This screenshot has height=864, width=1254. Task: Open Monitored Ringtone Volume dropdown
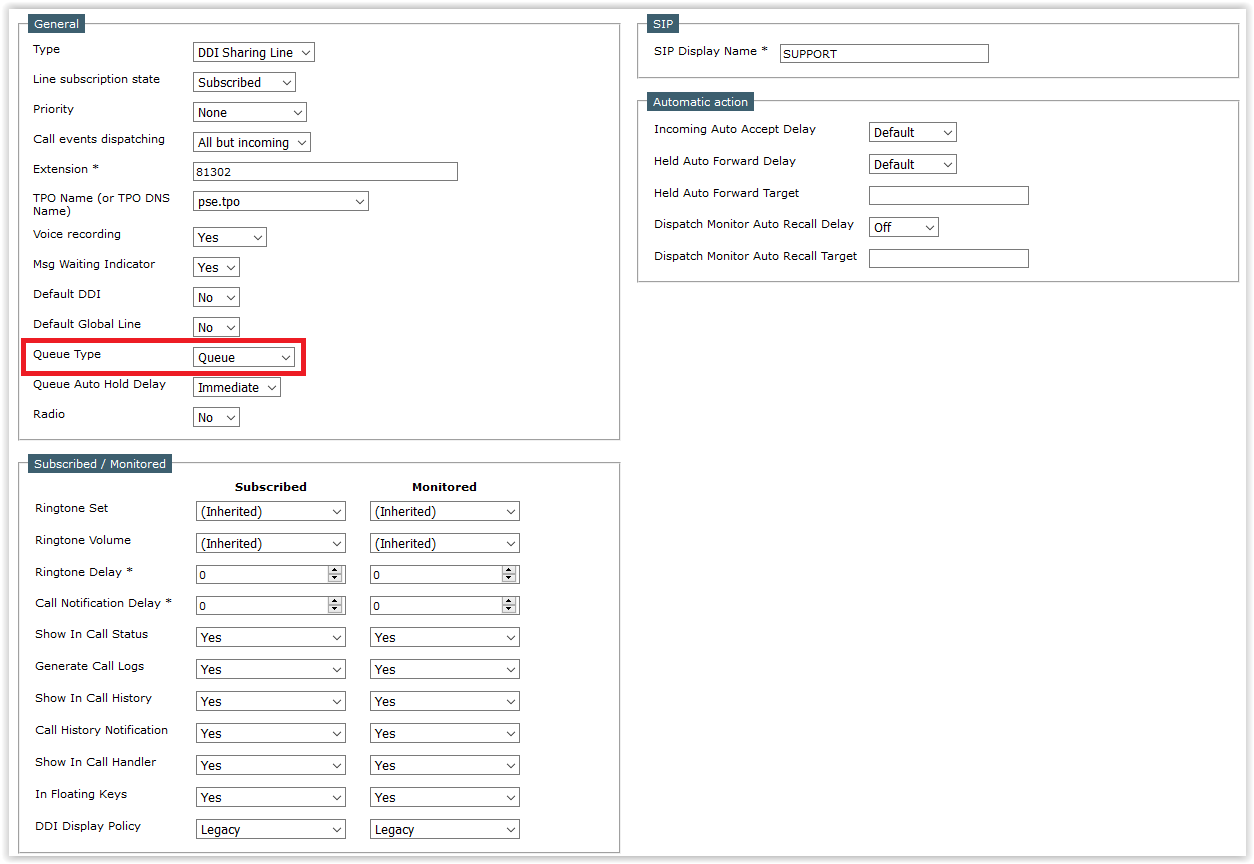[x=445, y=544]
